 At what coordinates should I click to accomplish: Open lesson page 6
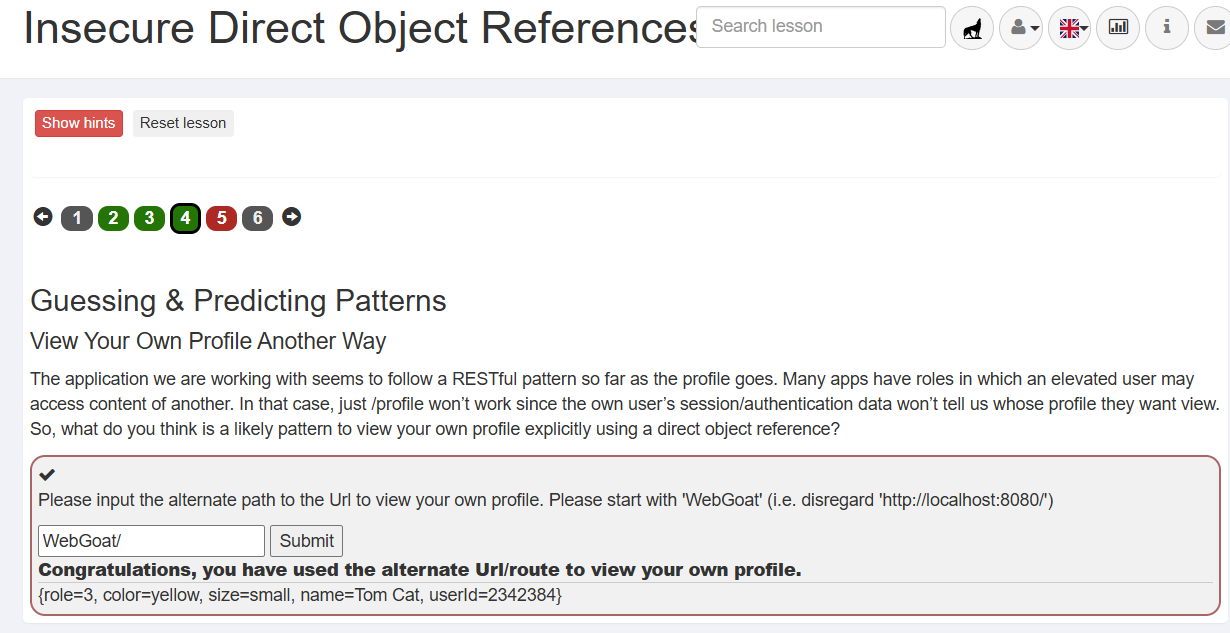pyautogui.click(x=257, y=218)
